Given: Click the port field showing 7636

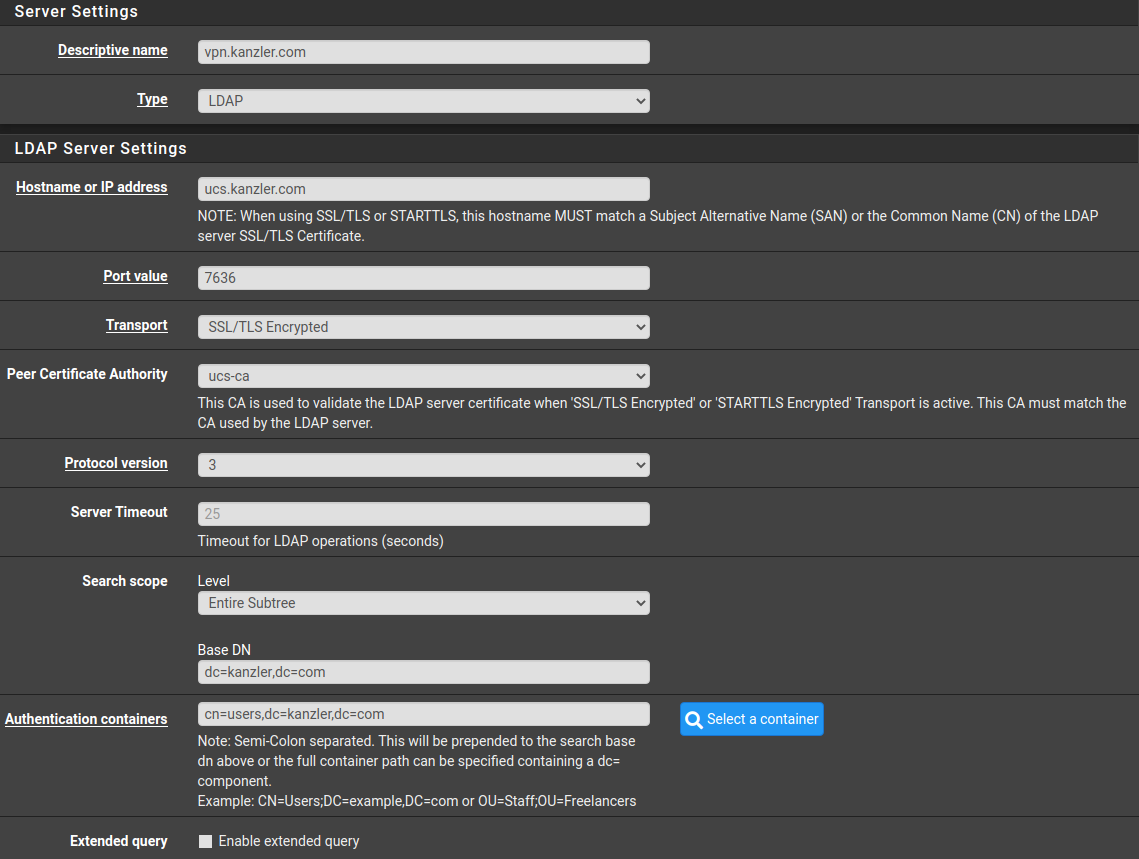Looking at the screenshot, I should [x=422, y=277].
